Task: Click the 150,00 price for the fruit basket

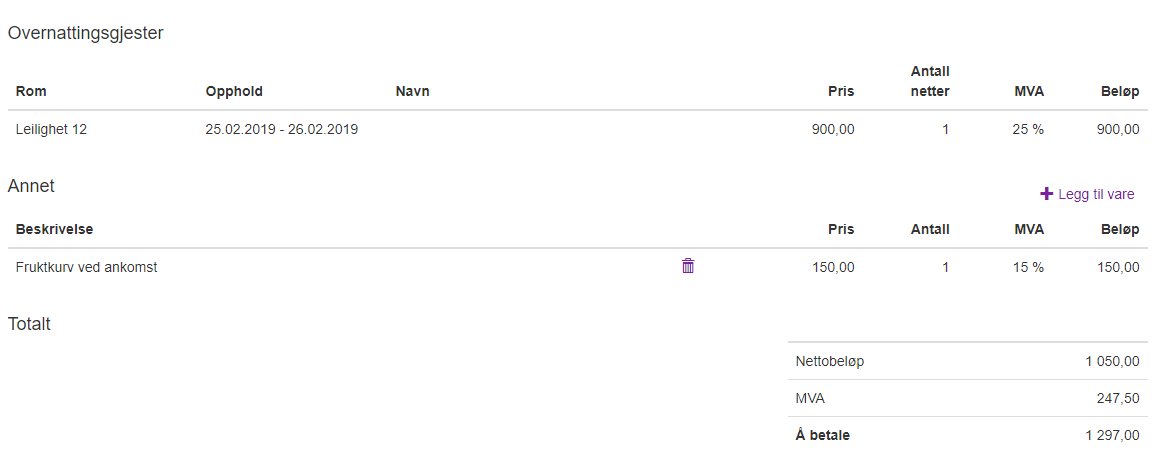Action: 832,267
